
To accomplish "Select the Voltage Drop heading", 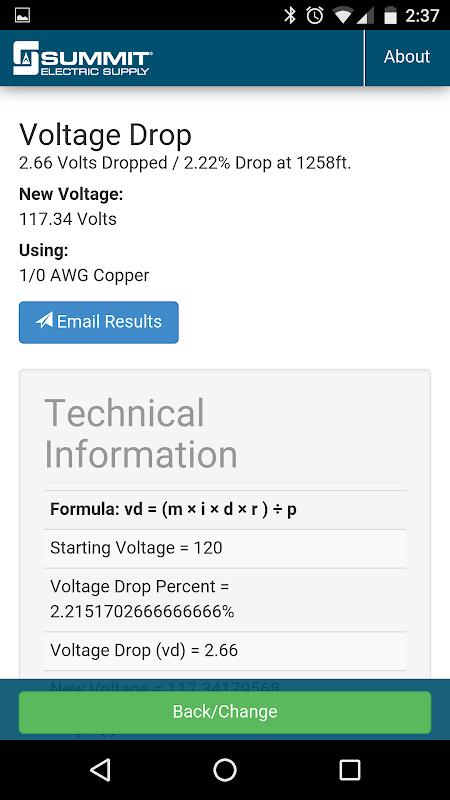I will tap(106, 135).
